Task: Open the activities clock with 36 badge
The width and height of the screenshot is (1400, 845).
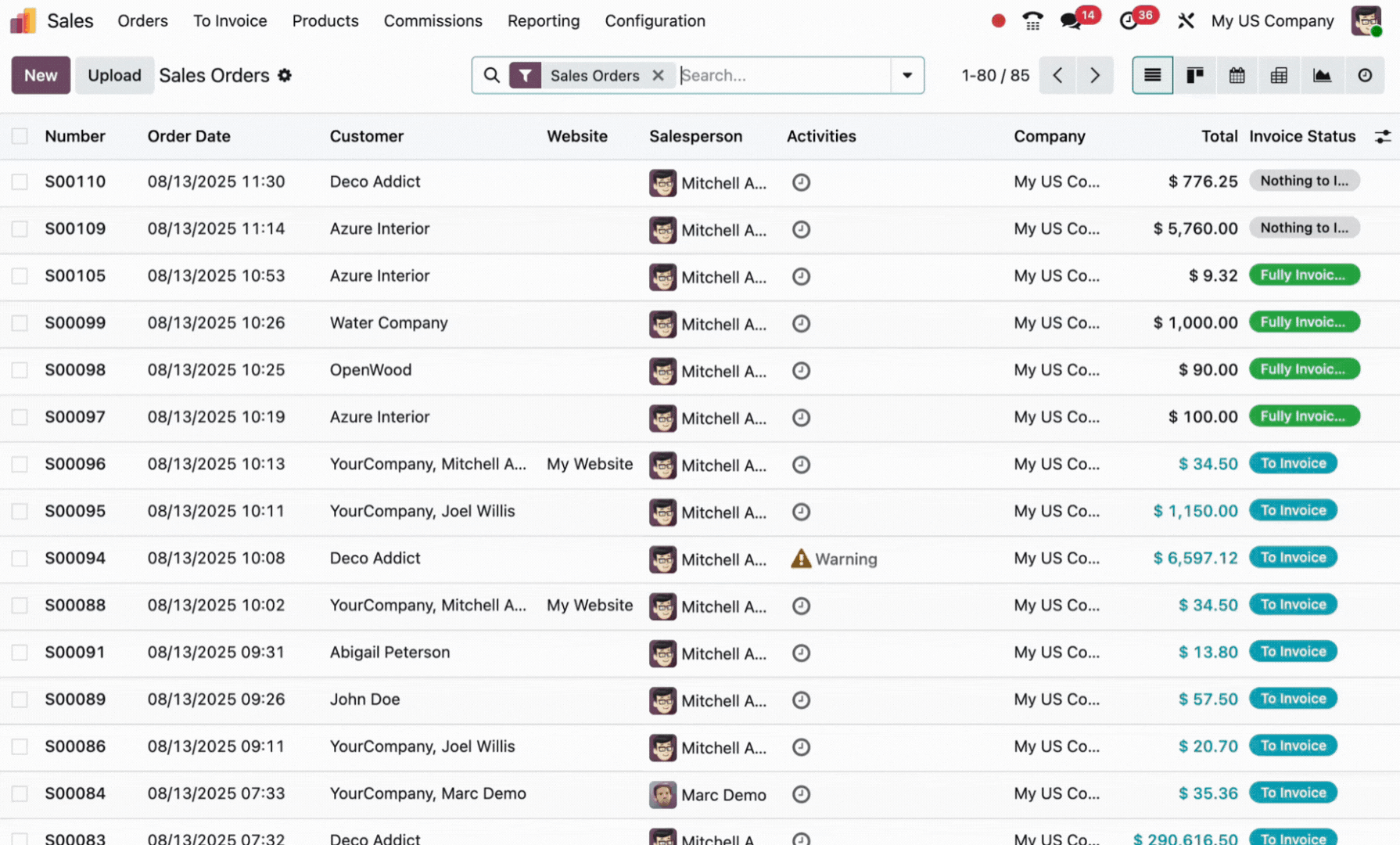Action: pyautogui.click(x=1128, y=21)
